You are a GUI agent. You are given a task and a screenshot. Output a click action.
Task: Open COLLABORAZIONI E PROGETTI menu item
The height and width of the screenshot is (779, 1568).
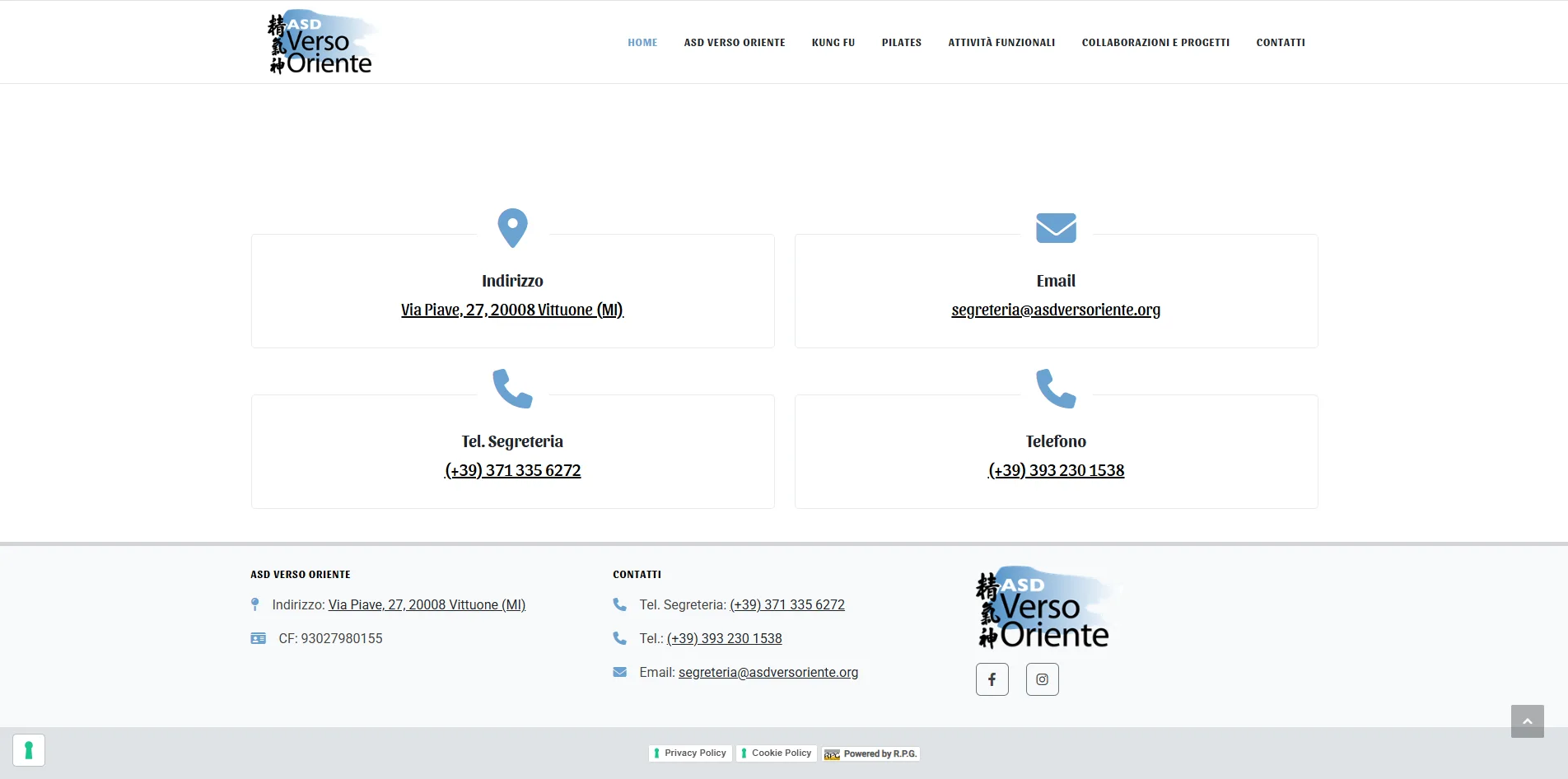pos(1155,43)
